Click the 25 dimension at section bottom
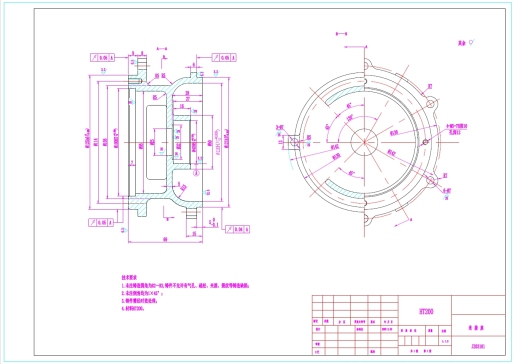This screenshot has height=364, width=515. 194,234
